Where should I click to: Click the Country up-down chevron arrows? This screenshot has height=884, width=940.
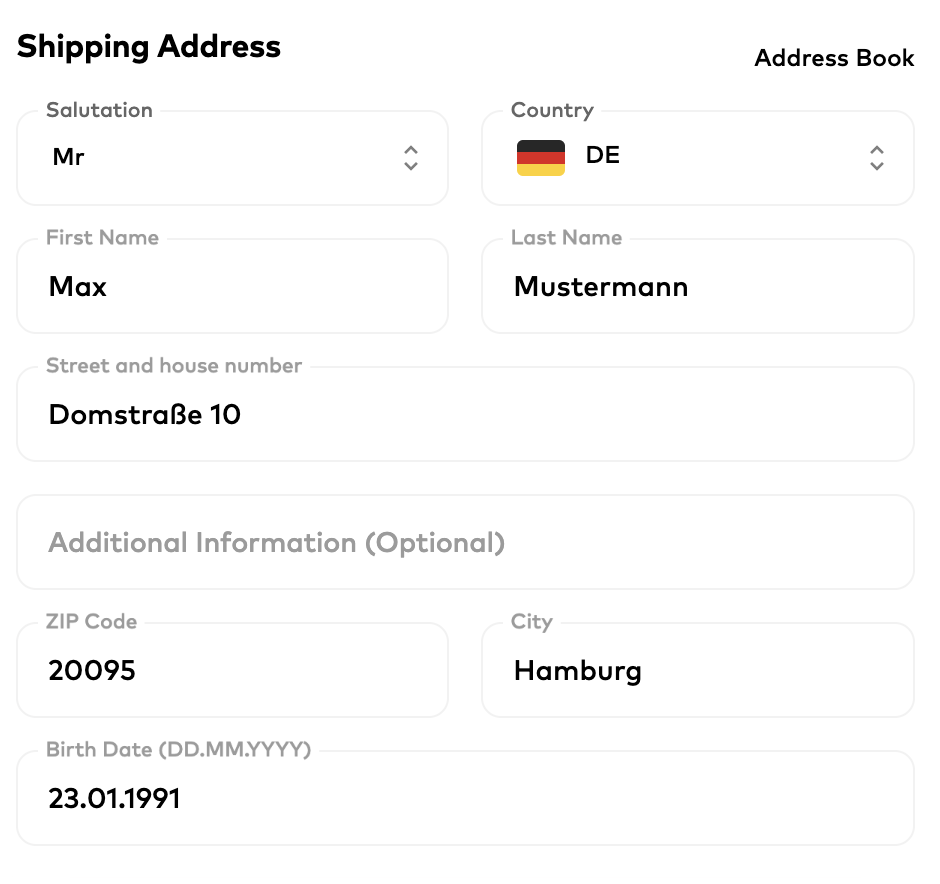877,158
